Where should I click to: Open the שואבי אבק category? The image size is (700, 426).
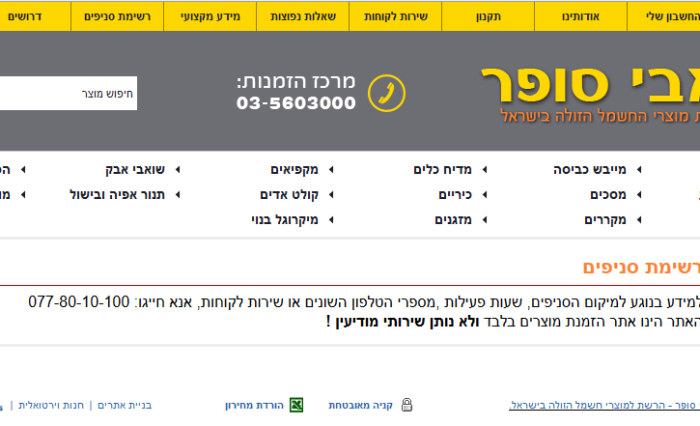coord(135,170)
